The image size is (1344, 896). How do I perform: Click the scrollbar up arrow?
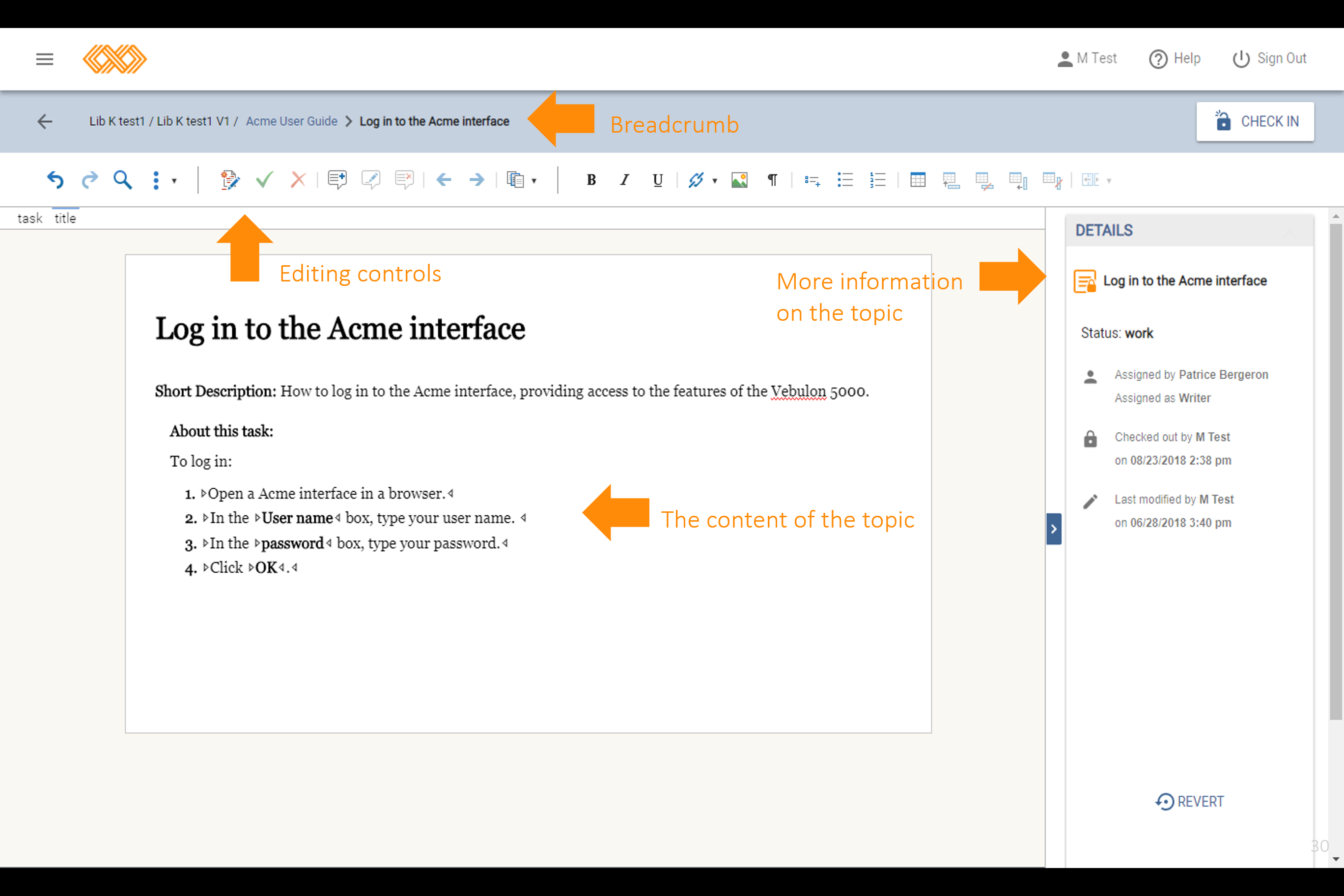click(1336, 217)
